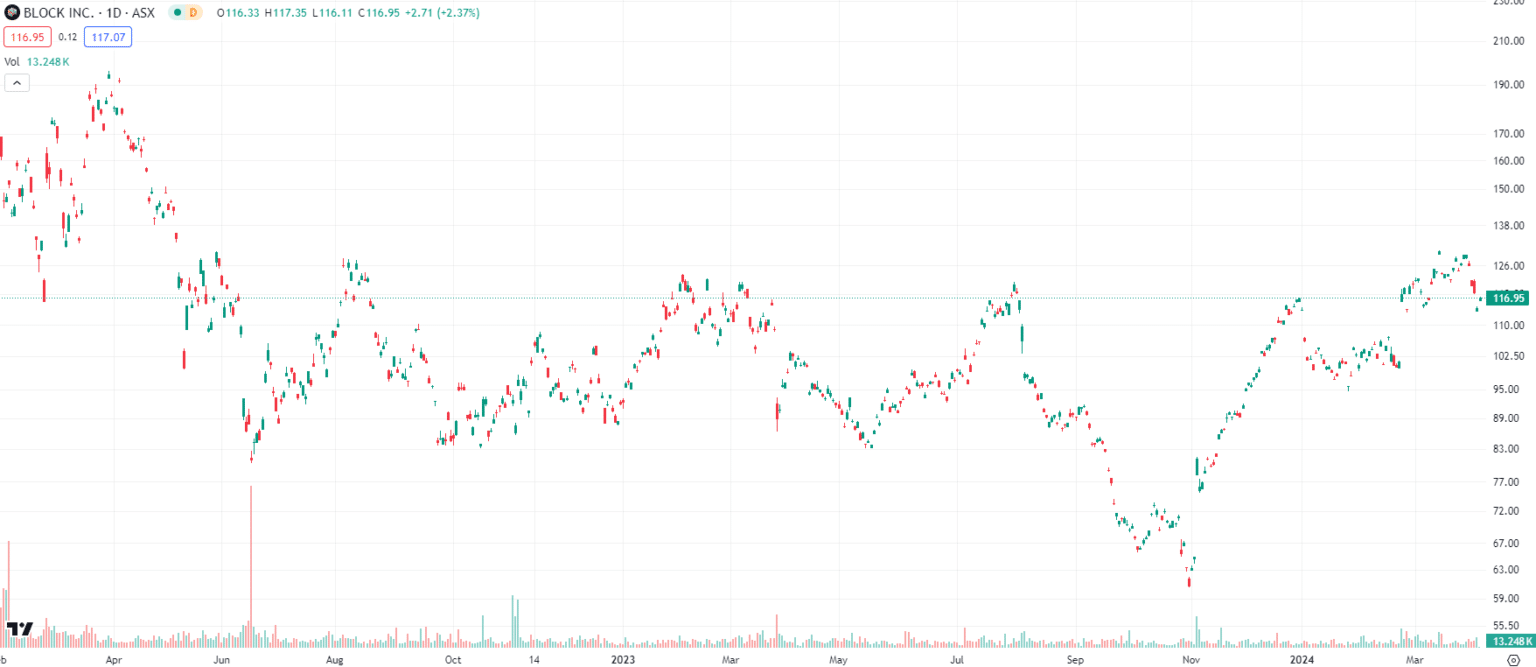The height and width of the screenshot is (667, 1536).
Task: Toggle visibility of the Vol indicator
Action: [10, 61]
